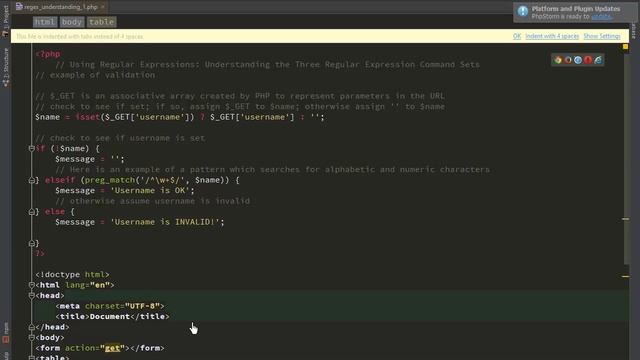
Task: Toggle fold marker at closing brace line
Action: tap(31, 243)
